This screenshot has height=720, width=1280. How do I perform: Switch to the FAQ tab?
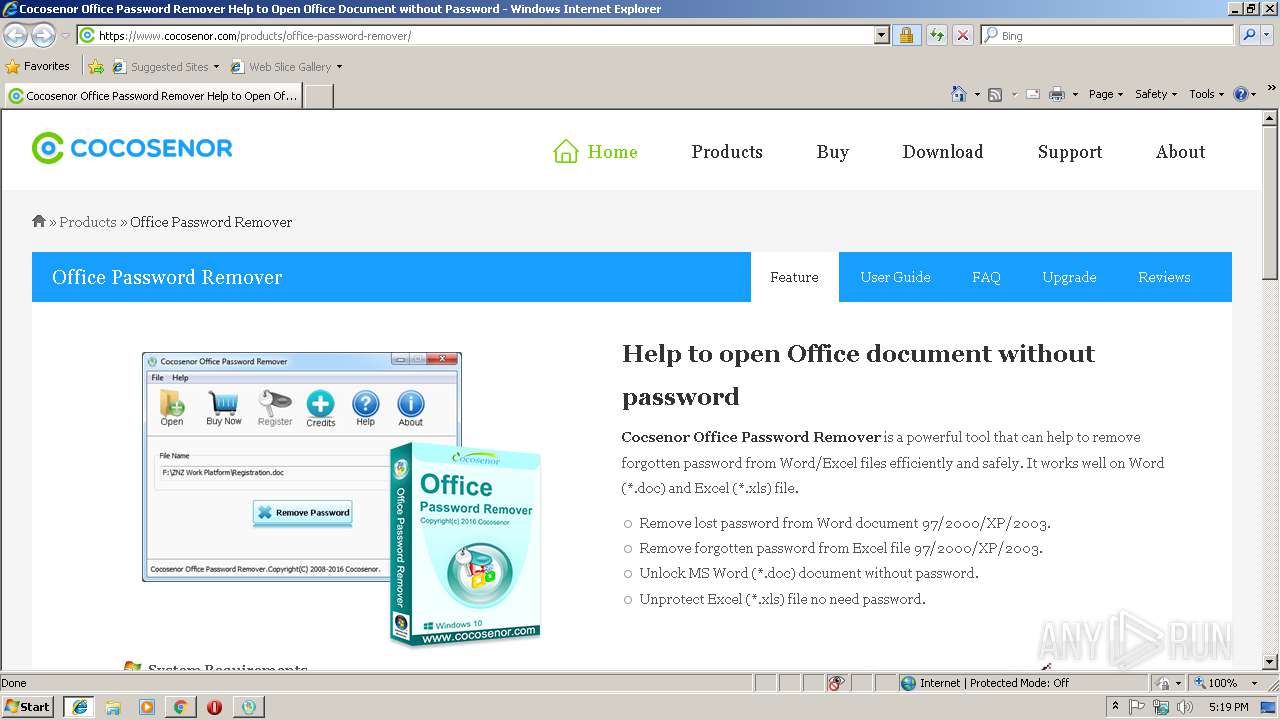pyautogui.click(x=986, y=277)
